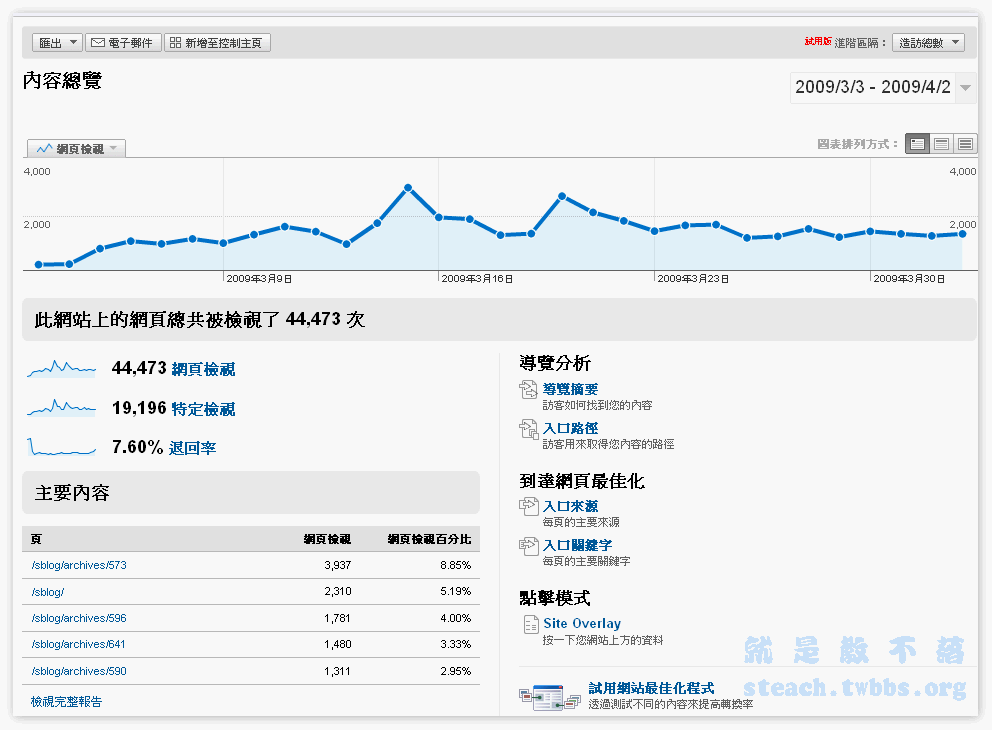The height and width of the screenshot is (730, 992).
Task: Open the date range picker 2009/3/3 - 2009/4/2
Action: 882,88
